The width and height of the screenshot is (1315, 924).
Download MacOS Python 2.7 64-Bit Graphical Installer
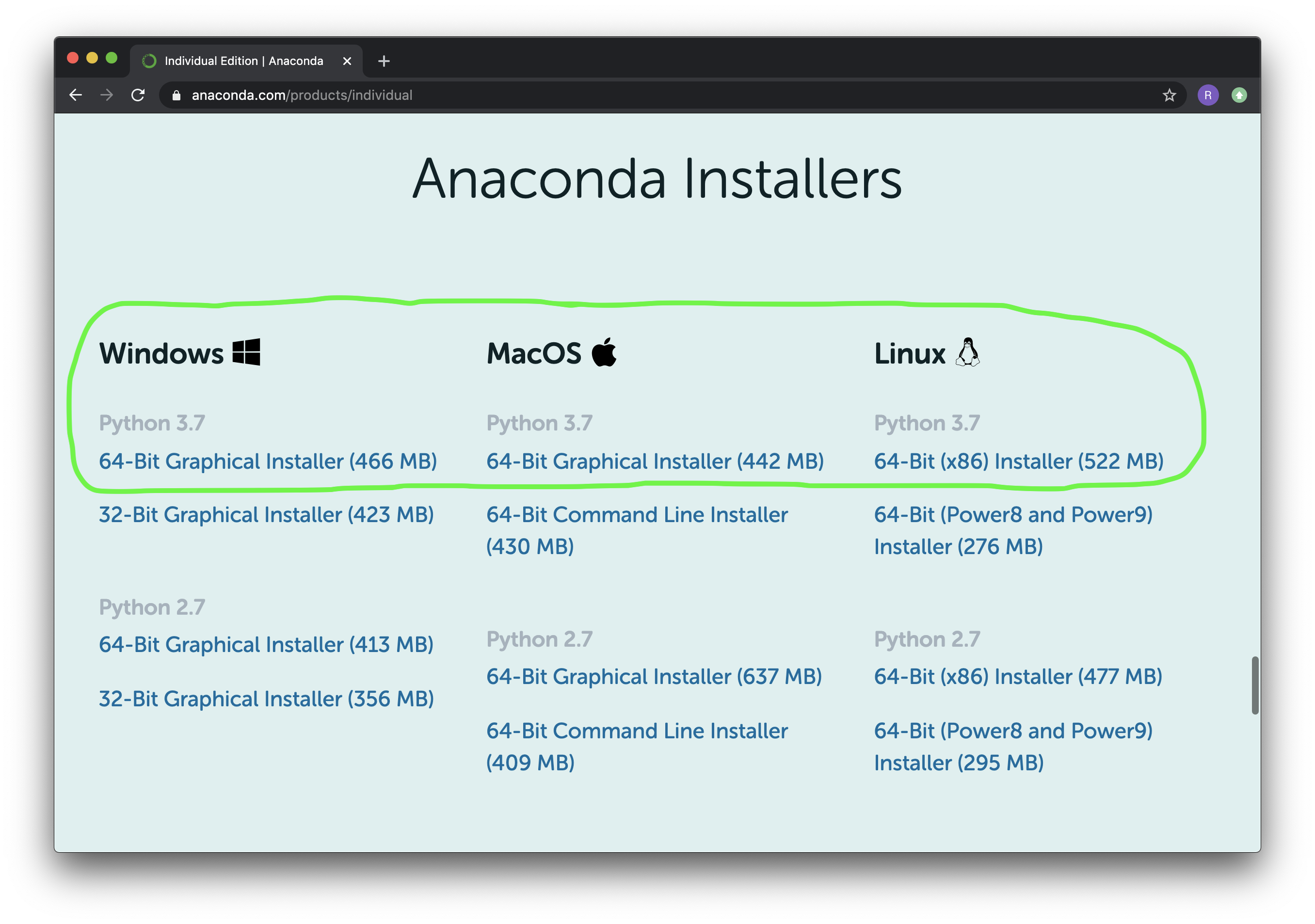[654, 677]
